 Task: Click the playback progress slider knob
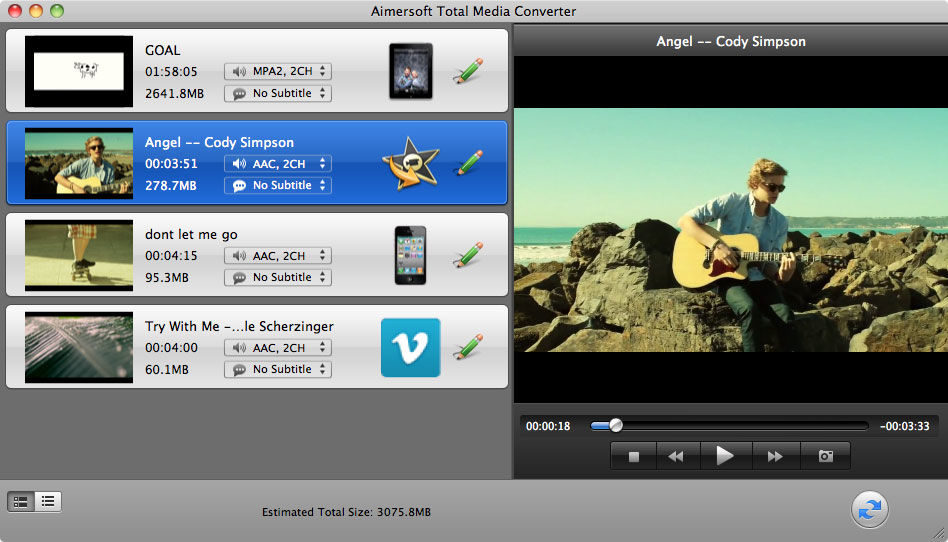[615, 425]
